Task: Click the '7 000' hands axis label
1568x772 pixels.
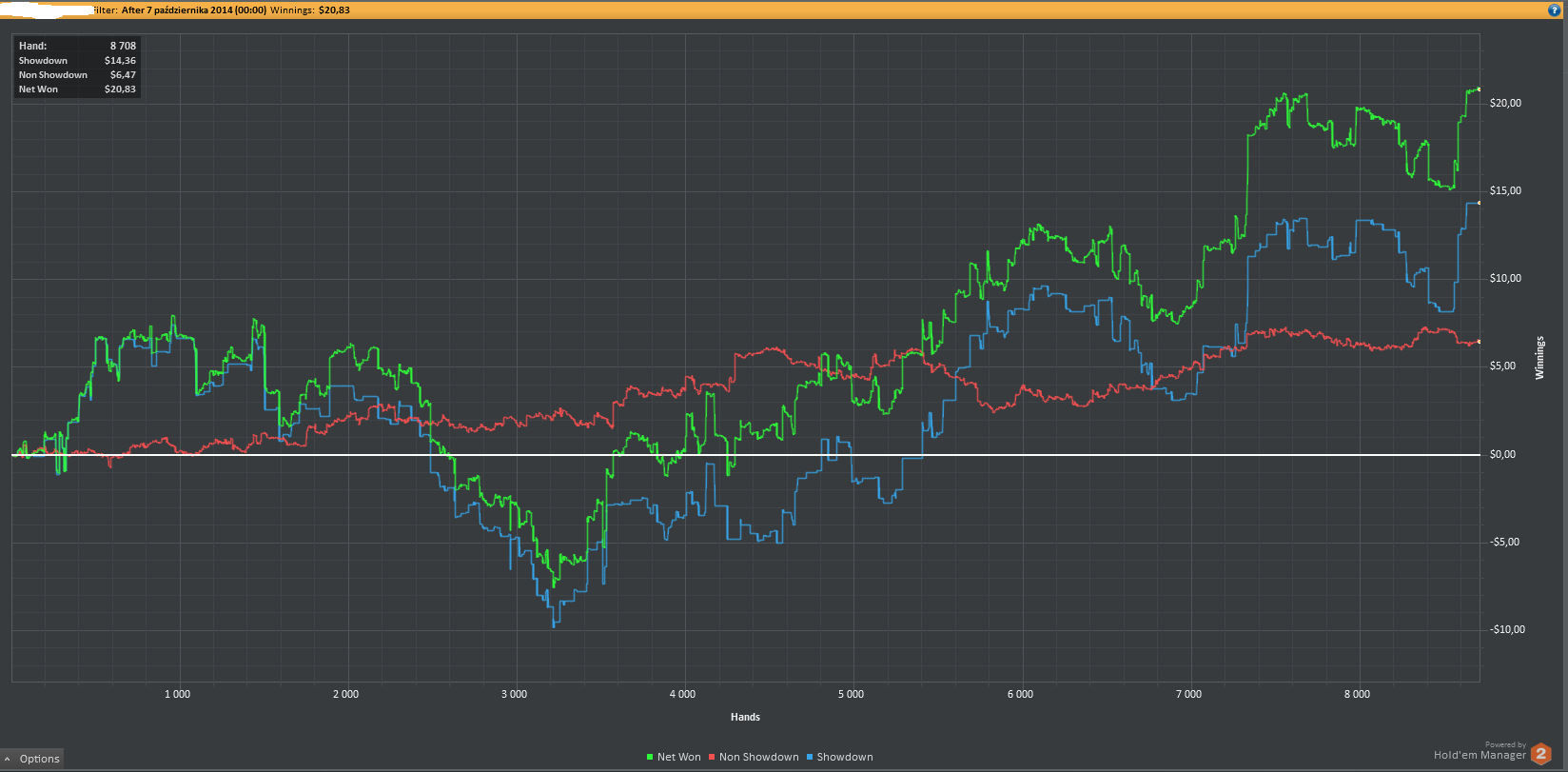Action: pyautogui.click(x=1188, y=694)
